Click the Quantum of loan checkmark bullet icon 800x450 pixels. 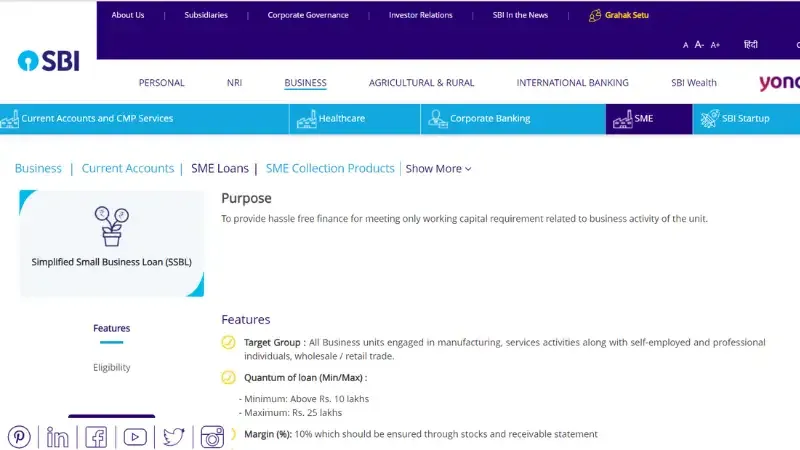click(228, 378)
